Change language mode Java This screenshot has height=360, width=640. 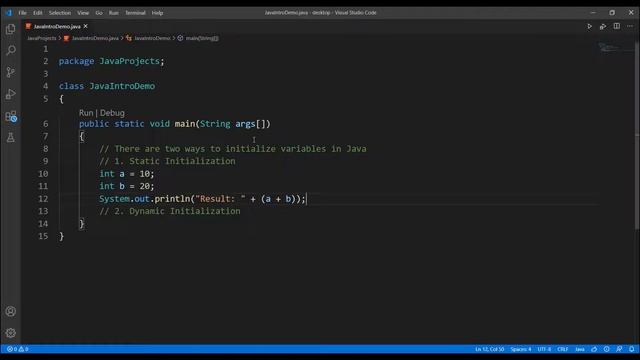(x=580, y=349)
